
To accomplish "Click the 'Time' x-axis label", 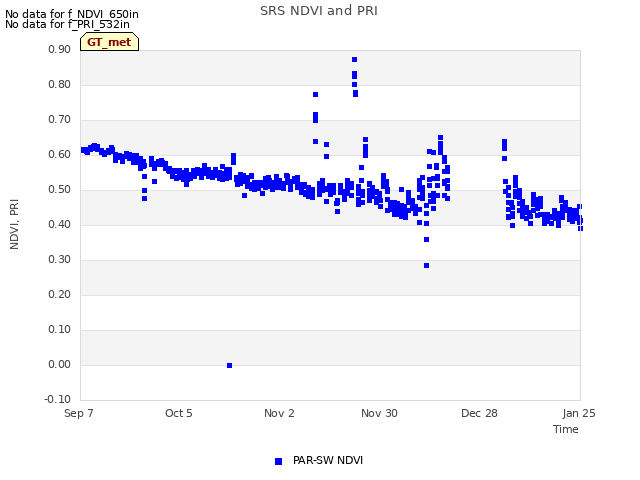I will coord(566,429).
